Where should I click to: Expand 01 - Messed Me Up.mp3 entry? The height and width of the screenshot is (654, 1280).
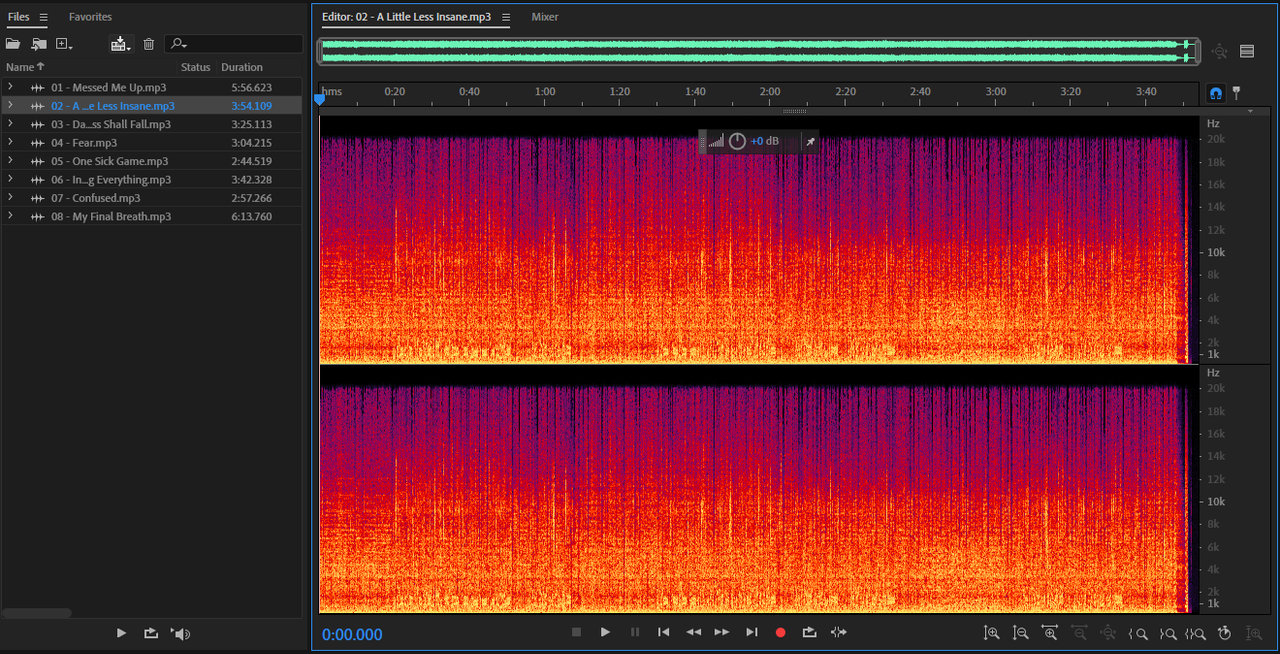tap(10, 87)
